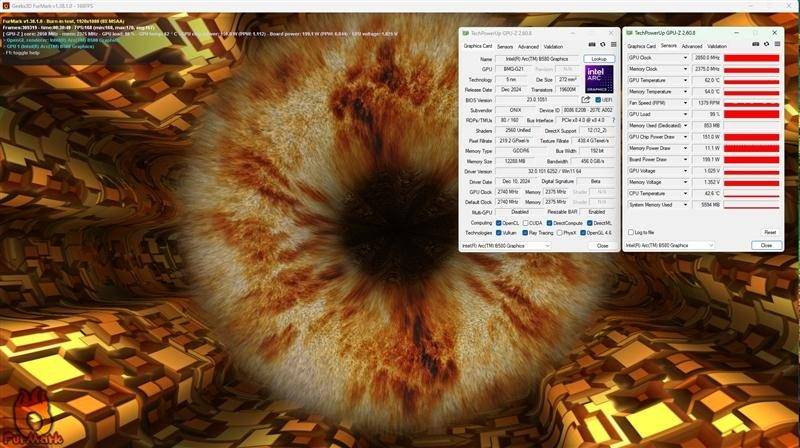Click the screenshot camera icon in Sensors window
The image size is (800, 448).
(x=756, y=44)
